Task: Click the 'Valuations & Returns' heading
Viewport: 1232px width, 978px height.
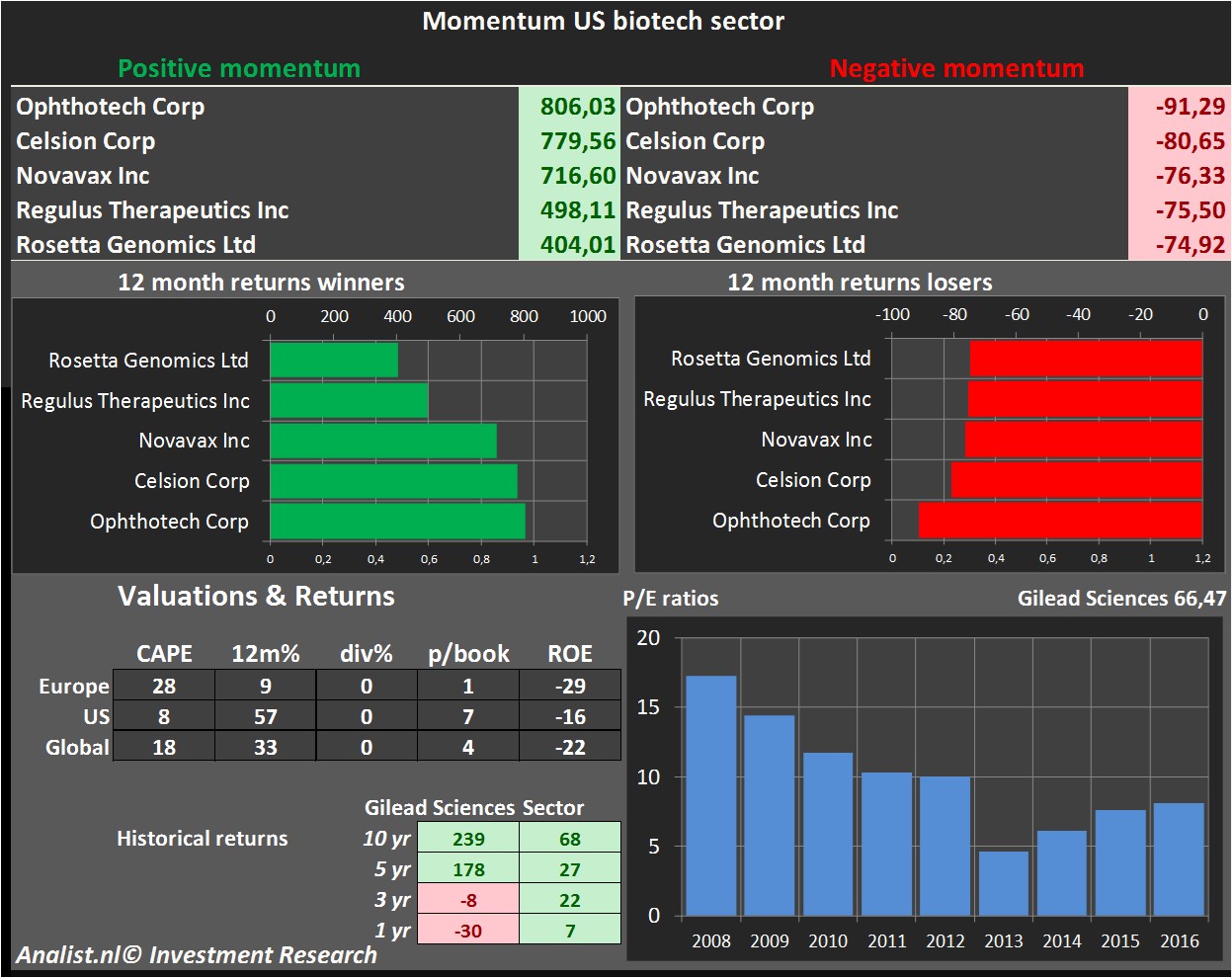Action: (256, 597)
